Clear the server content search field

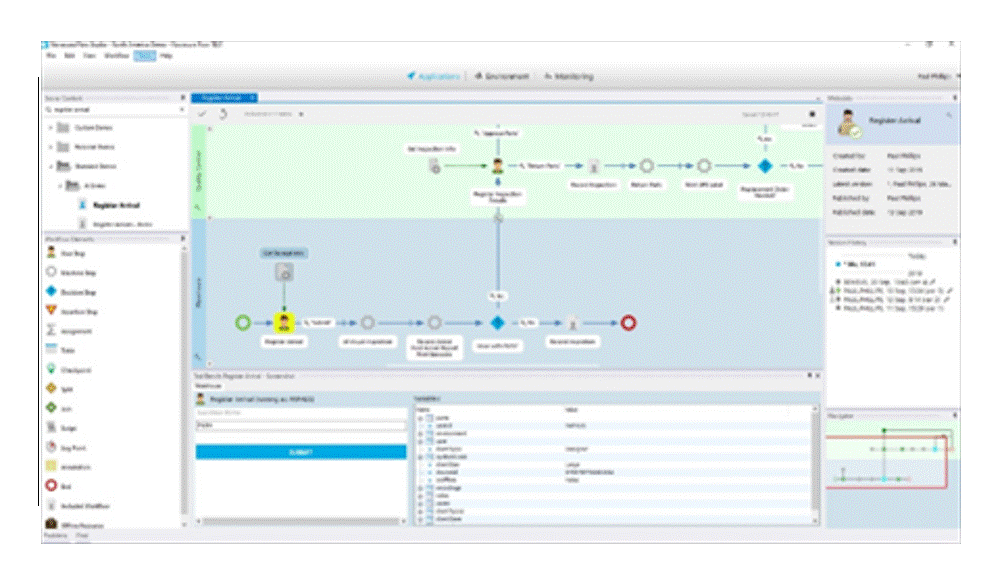click(182, 110)
